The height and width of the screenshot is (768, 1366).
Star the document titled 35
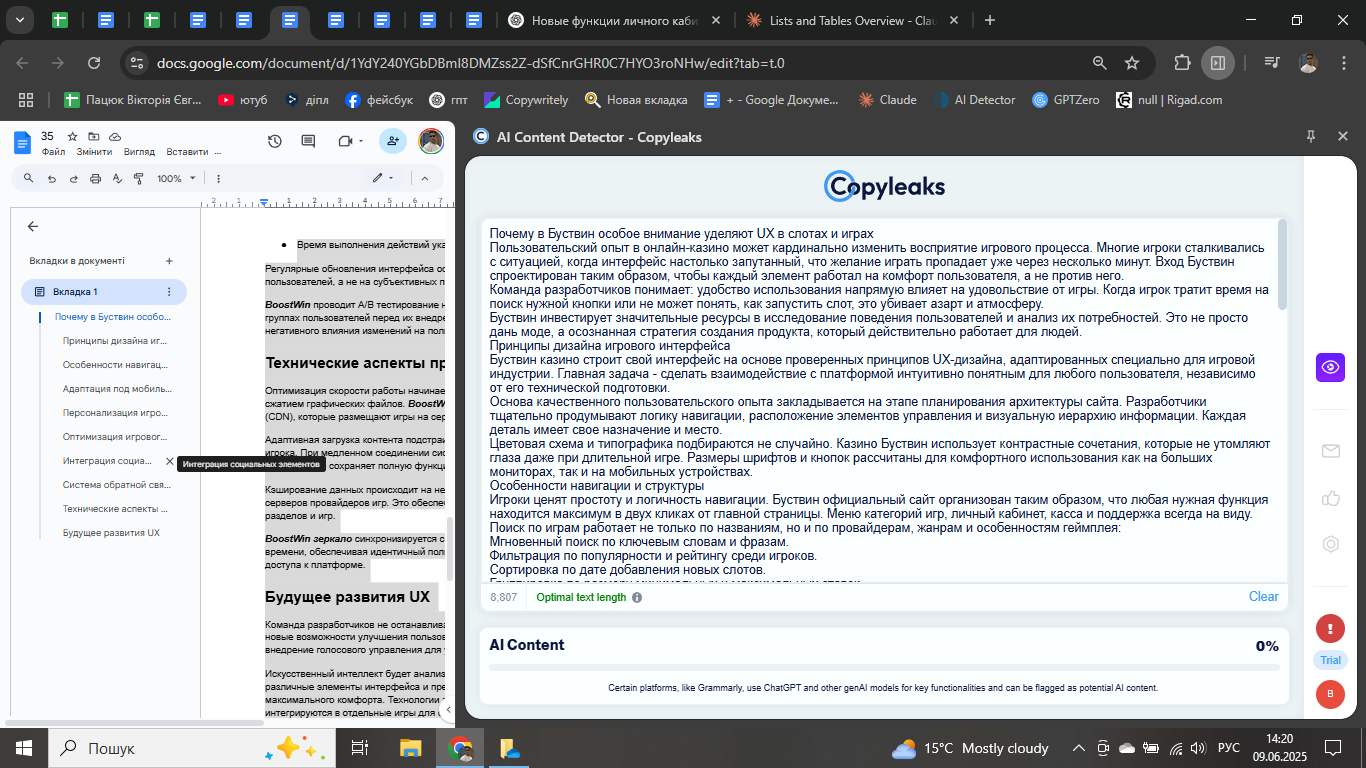(72, 136)
